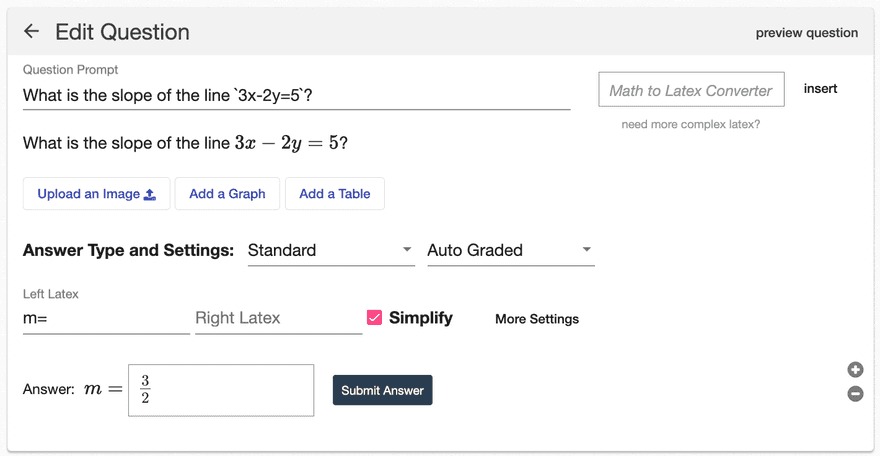Click Add a Table
Image resolution: width=880 pixels, height=456 pixels.
[335, 194]
